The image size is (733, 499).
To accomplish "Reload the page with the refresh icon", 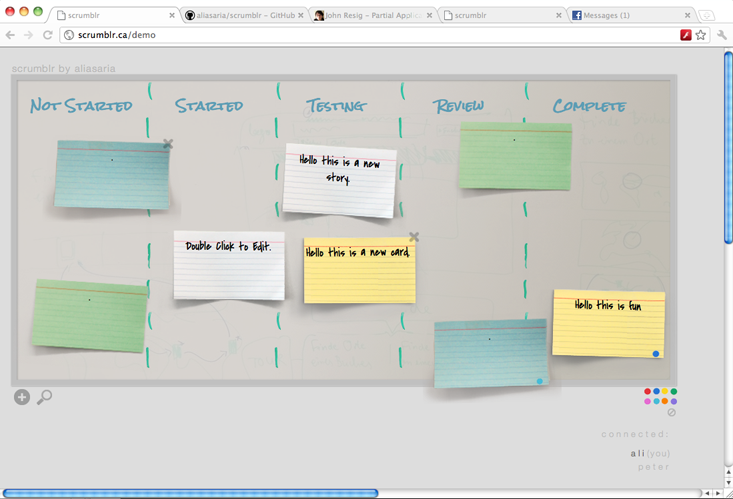I will (x=47, y=35).
